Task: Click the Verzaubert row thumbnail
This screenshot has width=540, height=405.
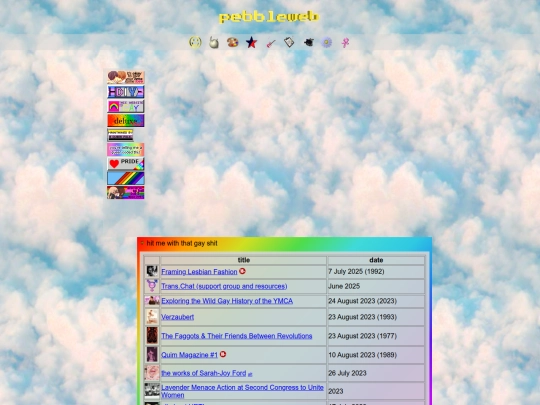Action: coord(152,317)
